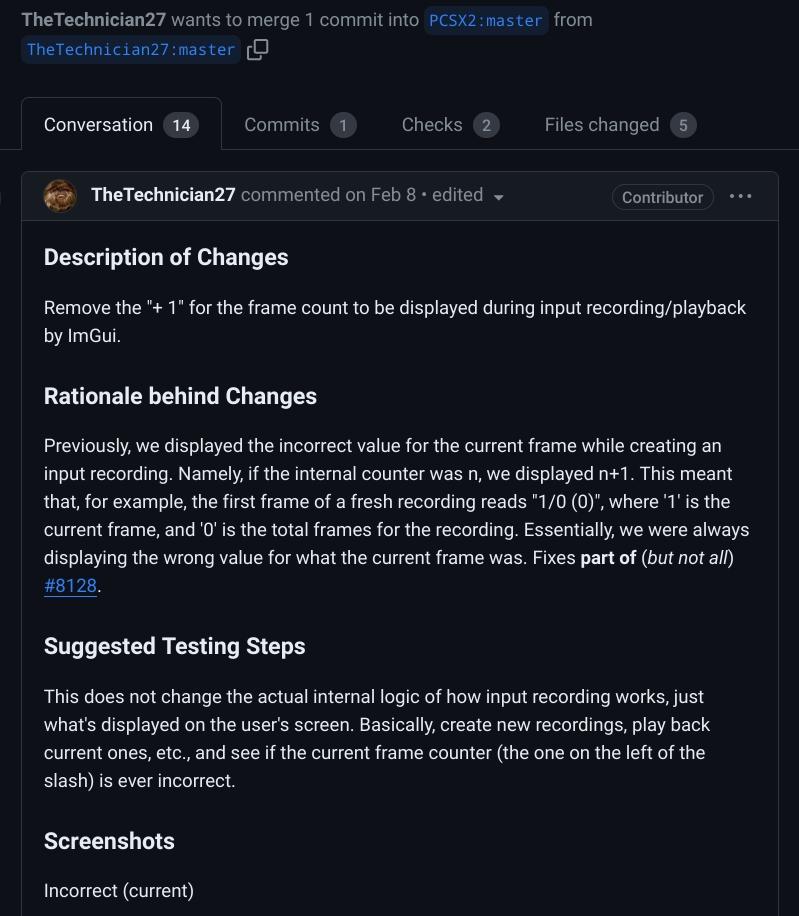Viewport: 799px width, 916px height.
Task: Open the Files changed tab
Action: [620, 125]
